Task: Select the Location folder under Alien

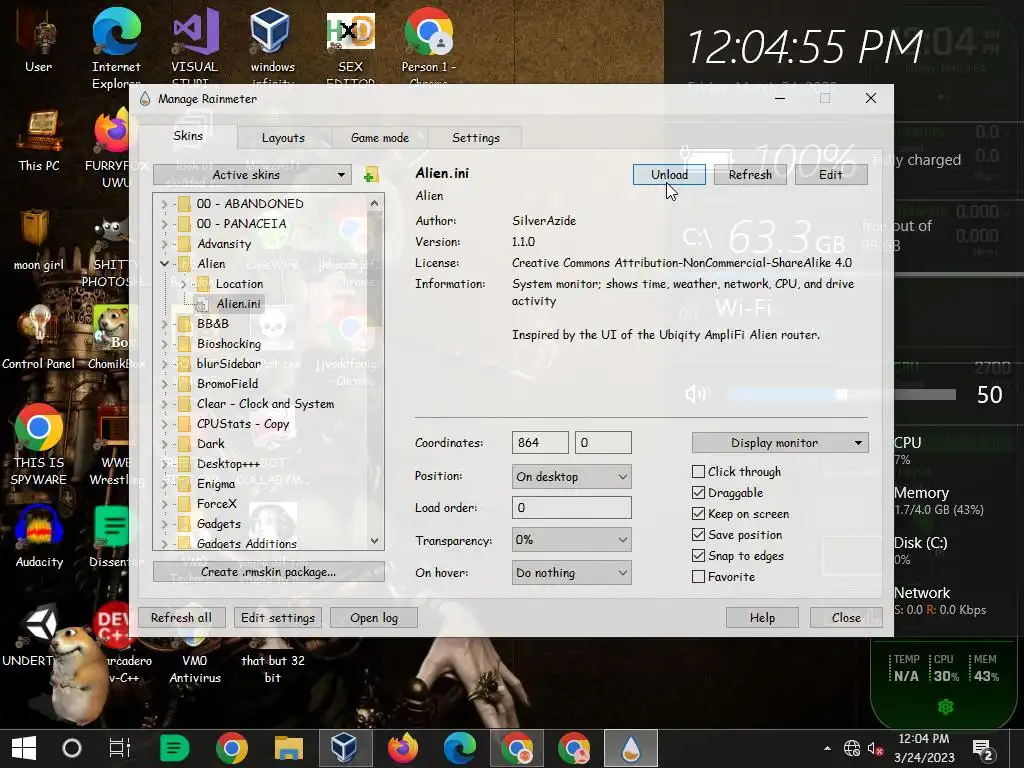Action: click(x=239, y=283)
